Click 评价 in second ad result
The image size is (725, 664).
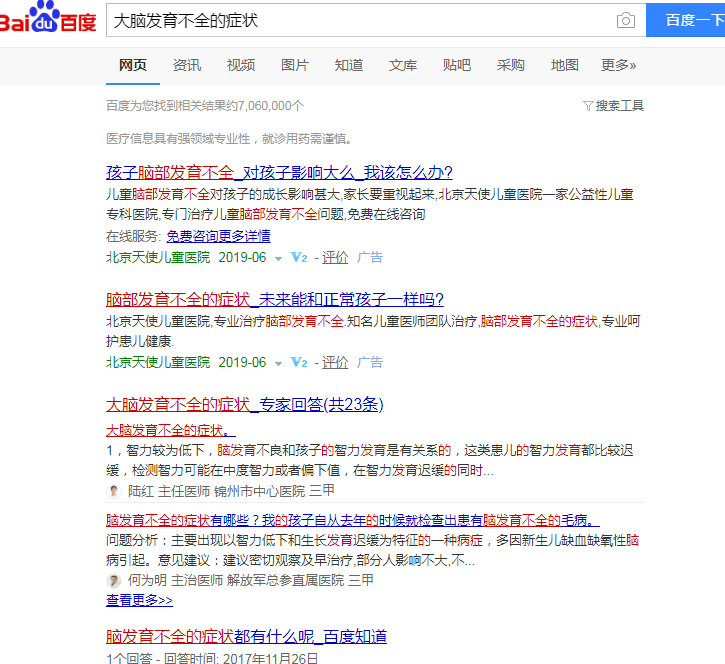(x=335, y=362)
